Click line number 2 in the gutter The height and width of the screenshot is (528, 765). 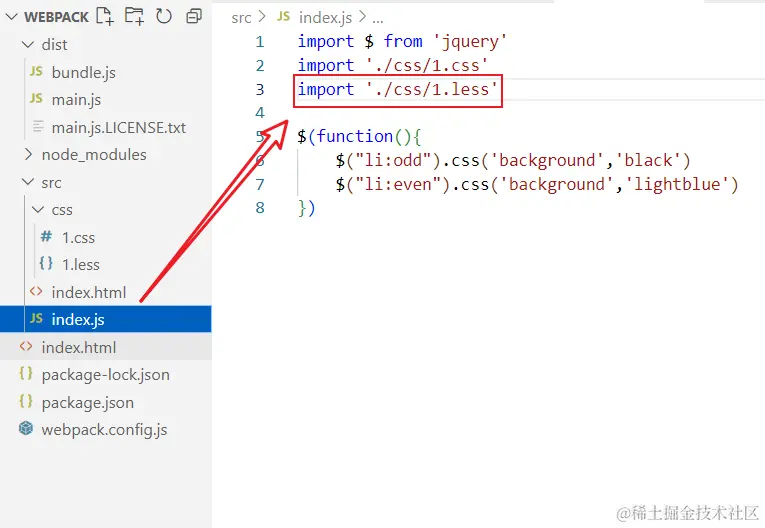click(260, 65)
